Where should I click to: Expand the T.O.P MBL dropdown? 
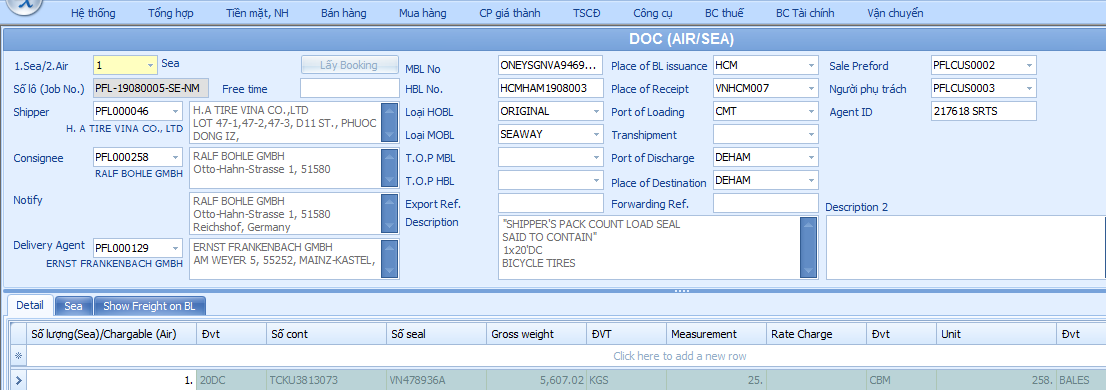pyautogui.click(x=597, y=157)
